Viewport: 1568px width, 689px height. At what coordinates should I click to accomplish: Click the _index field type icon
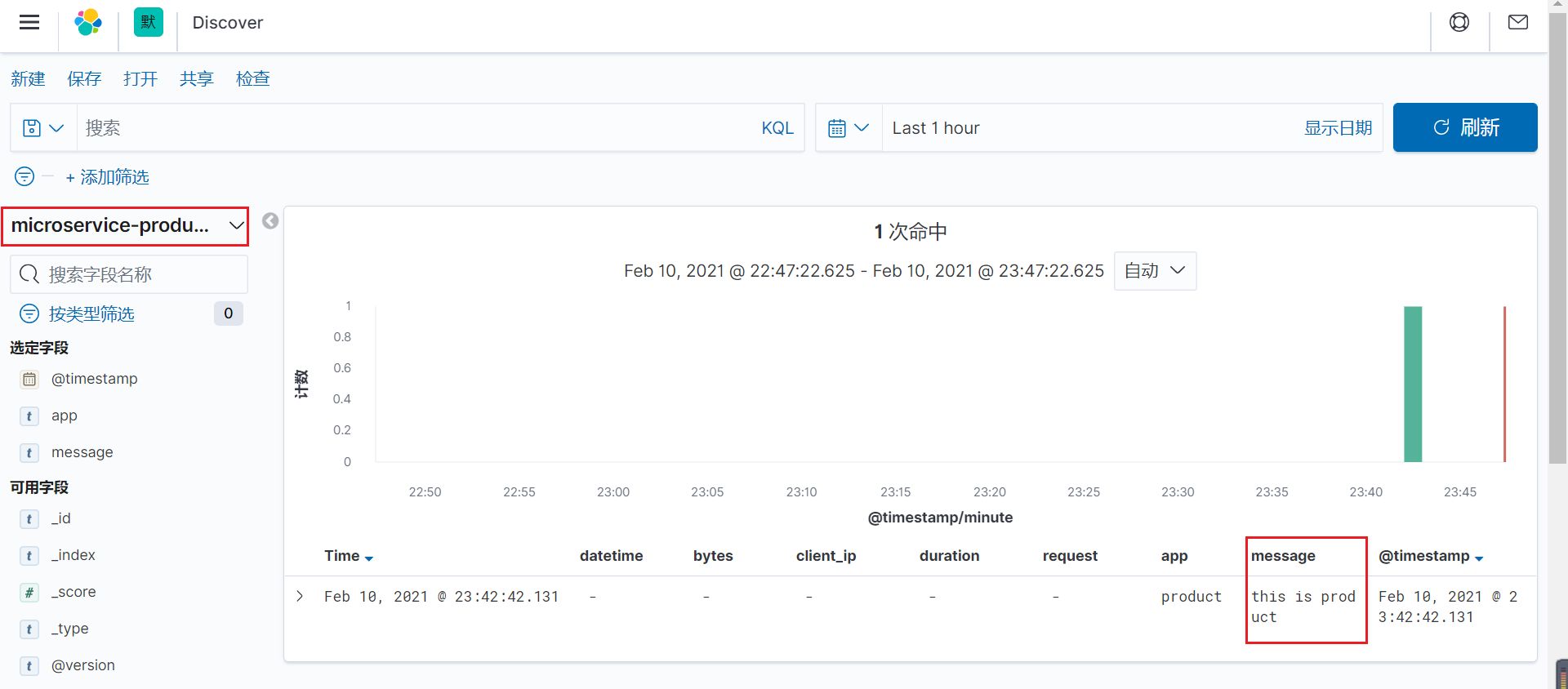point(29,556)
